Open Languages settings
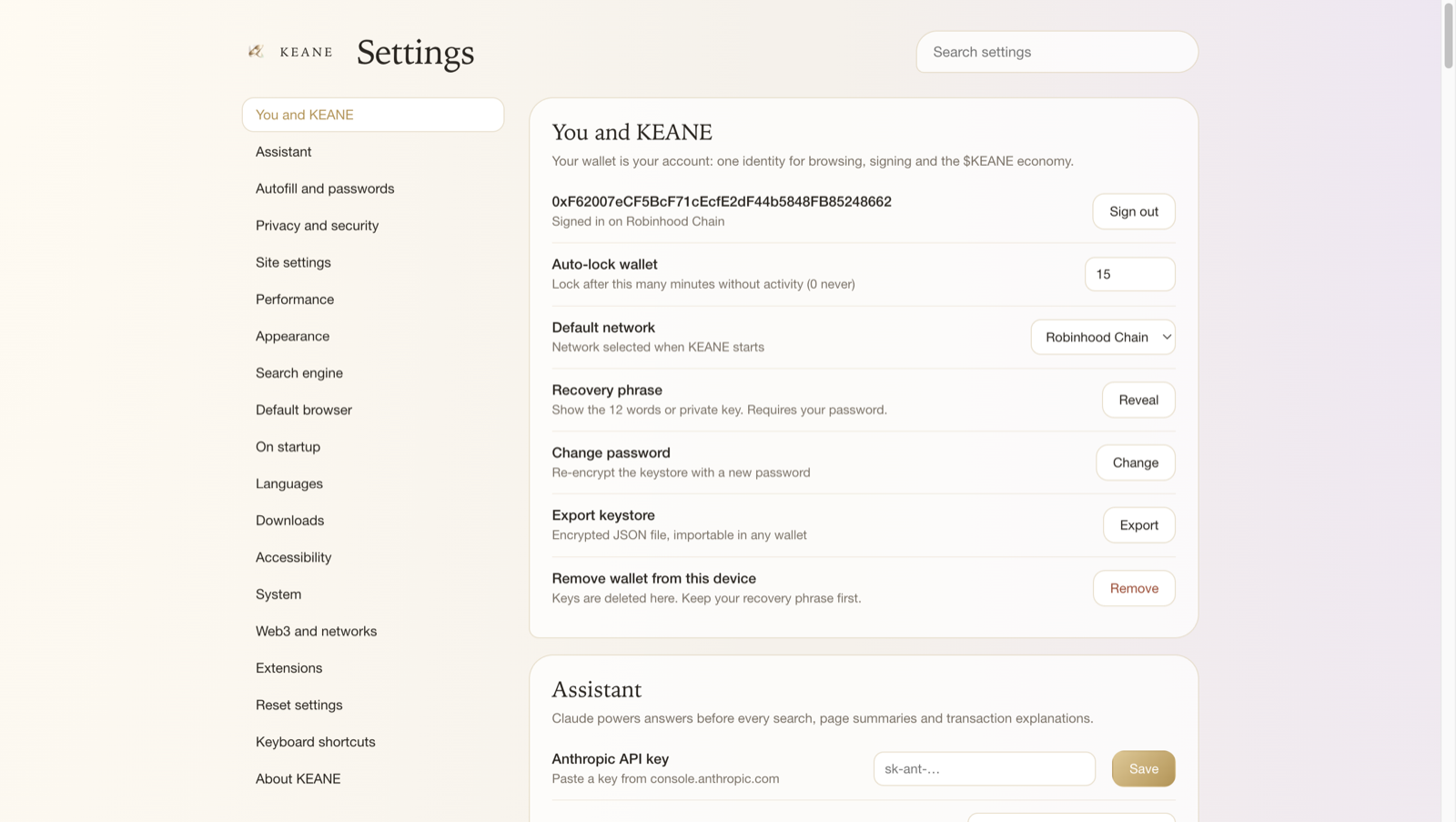This screenshot has width=1456, height=822. (x=373, y=483)
